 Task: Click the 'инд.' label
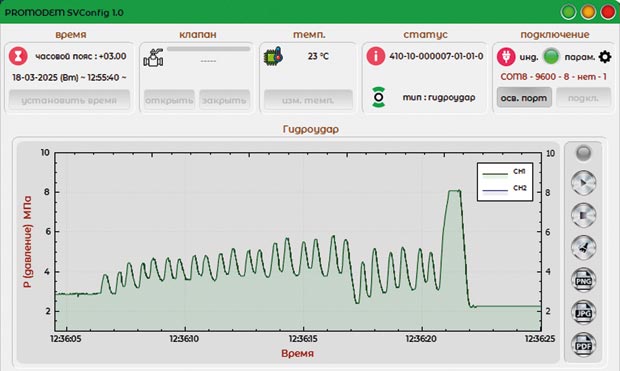click(x=529, y=57)
